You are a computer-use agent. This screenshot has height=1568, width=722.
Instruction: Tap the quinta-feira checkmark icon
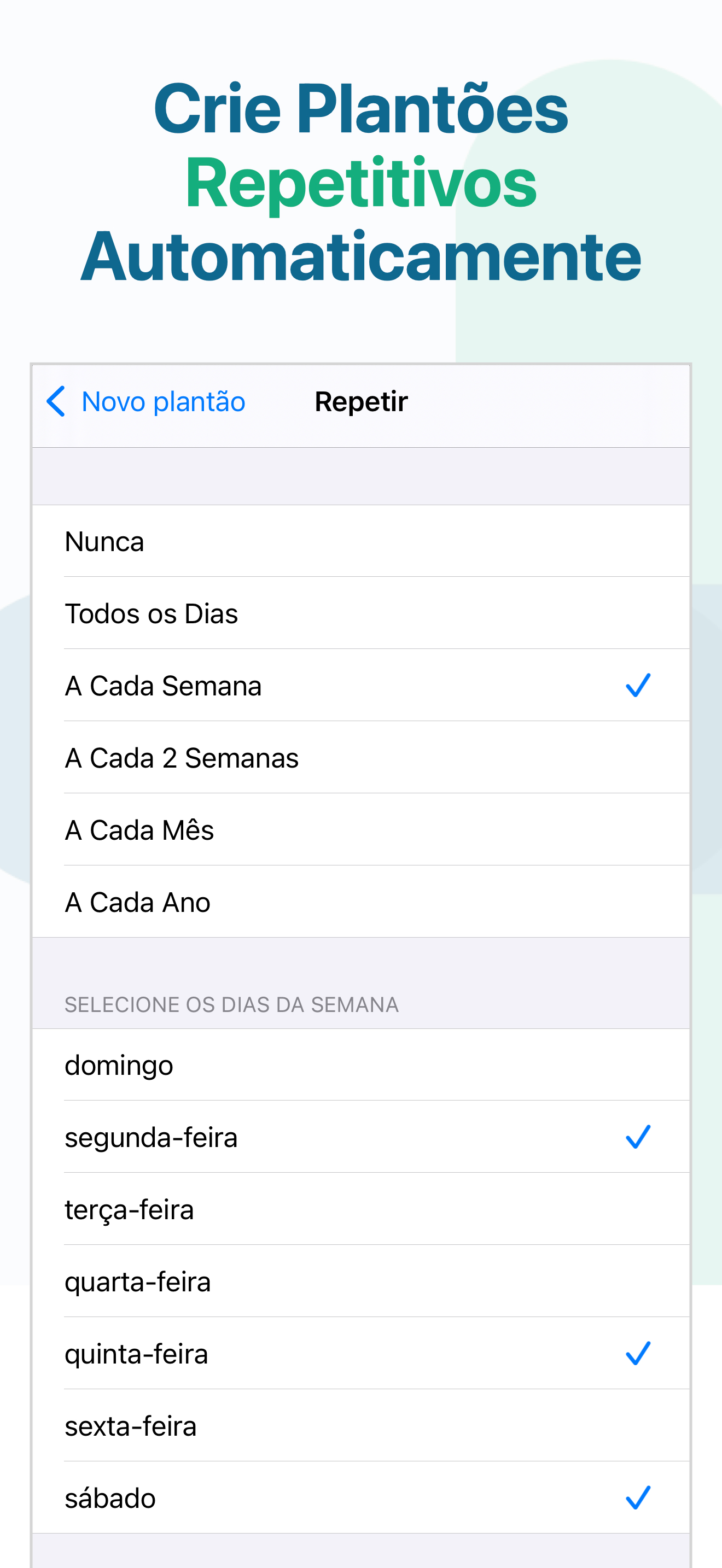(638, 1354)
